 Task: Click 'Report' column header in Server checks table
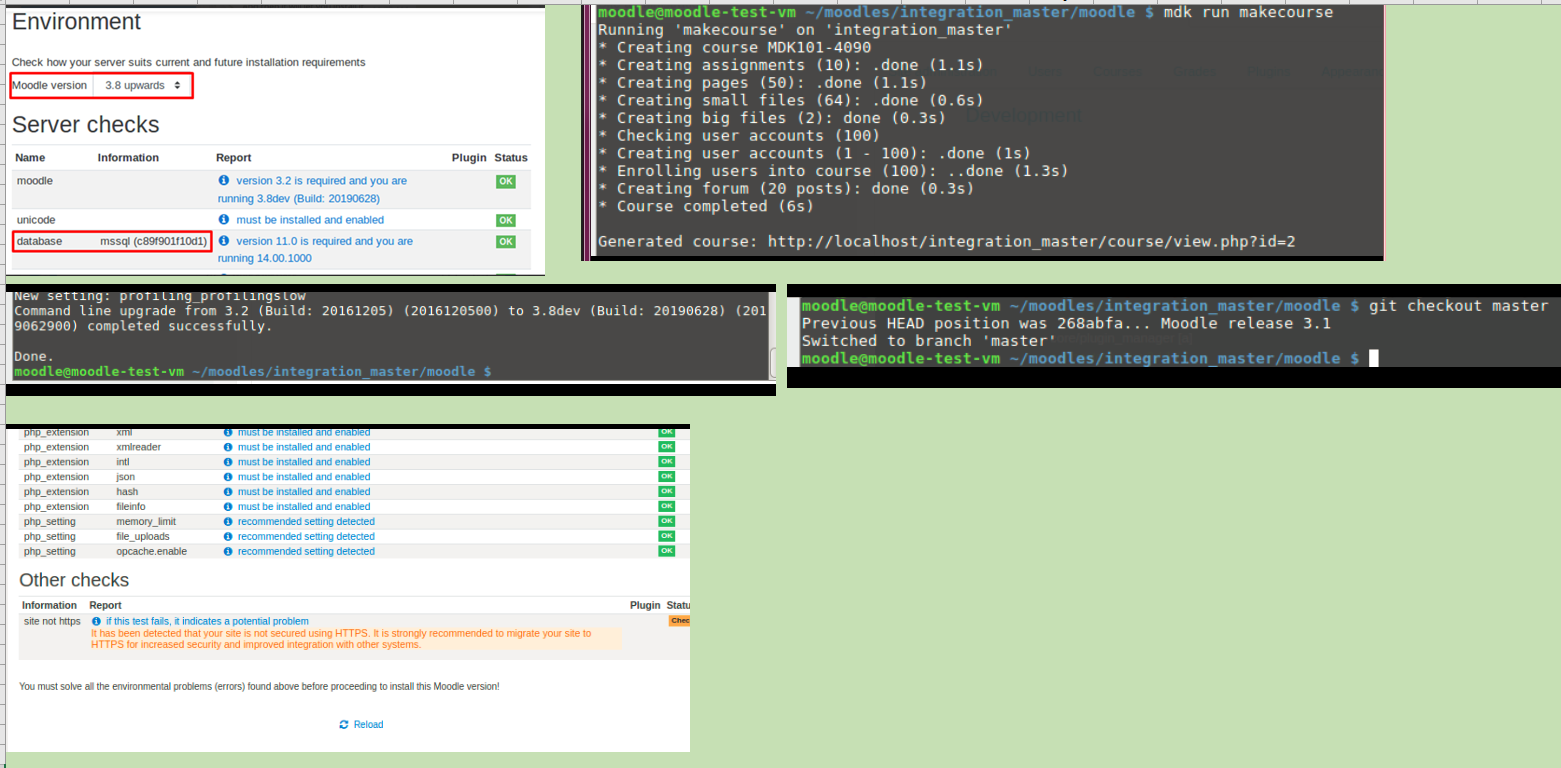pyautogui.click(x=233, y=158)
